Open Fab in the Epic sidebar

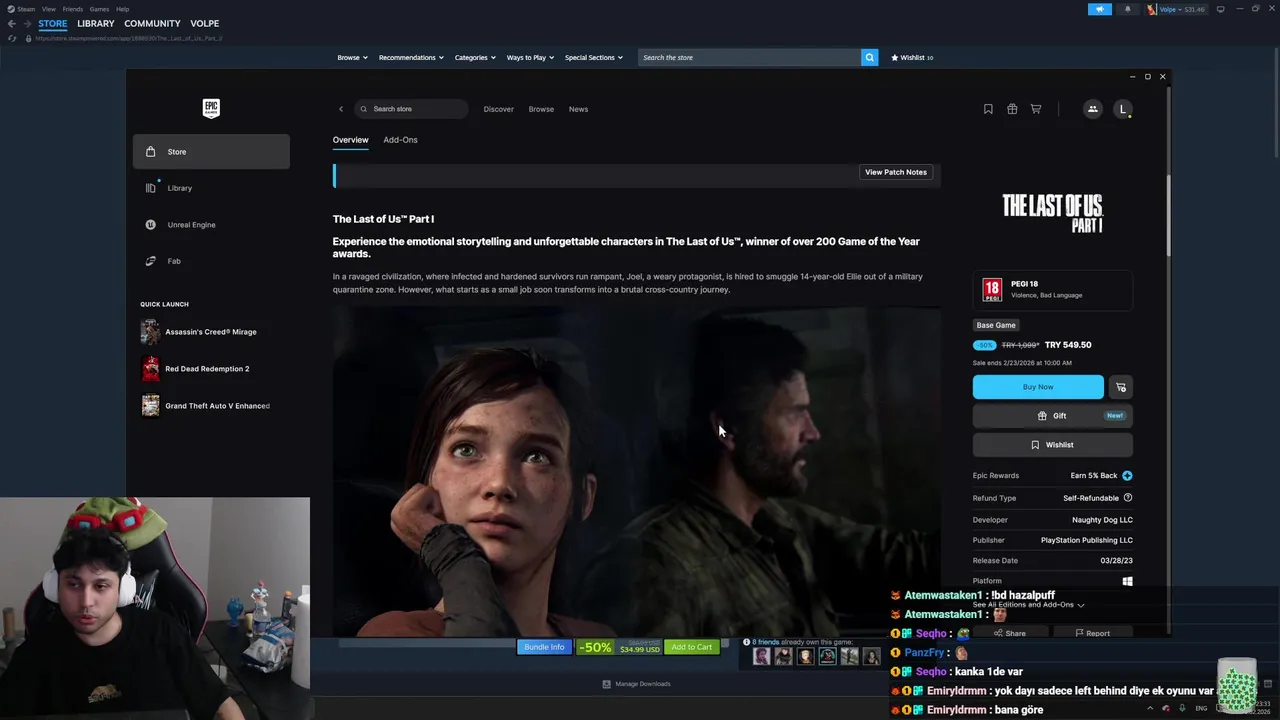point(211,261)
